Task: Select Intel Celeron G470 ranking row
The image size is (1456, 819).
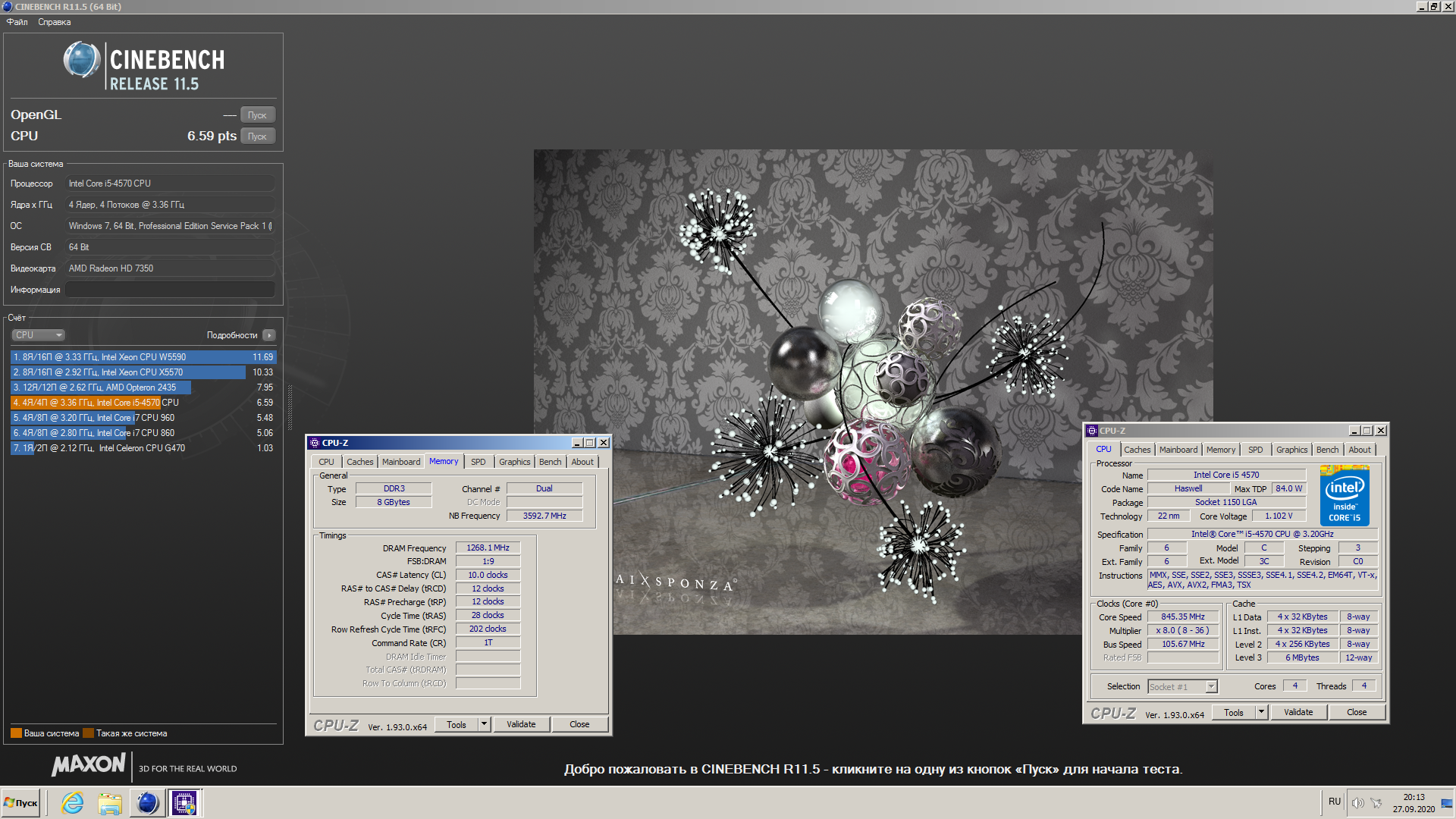Action: point(143,448)
